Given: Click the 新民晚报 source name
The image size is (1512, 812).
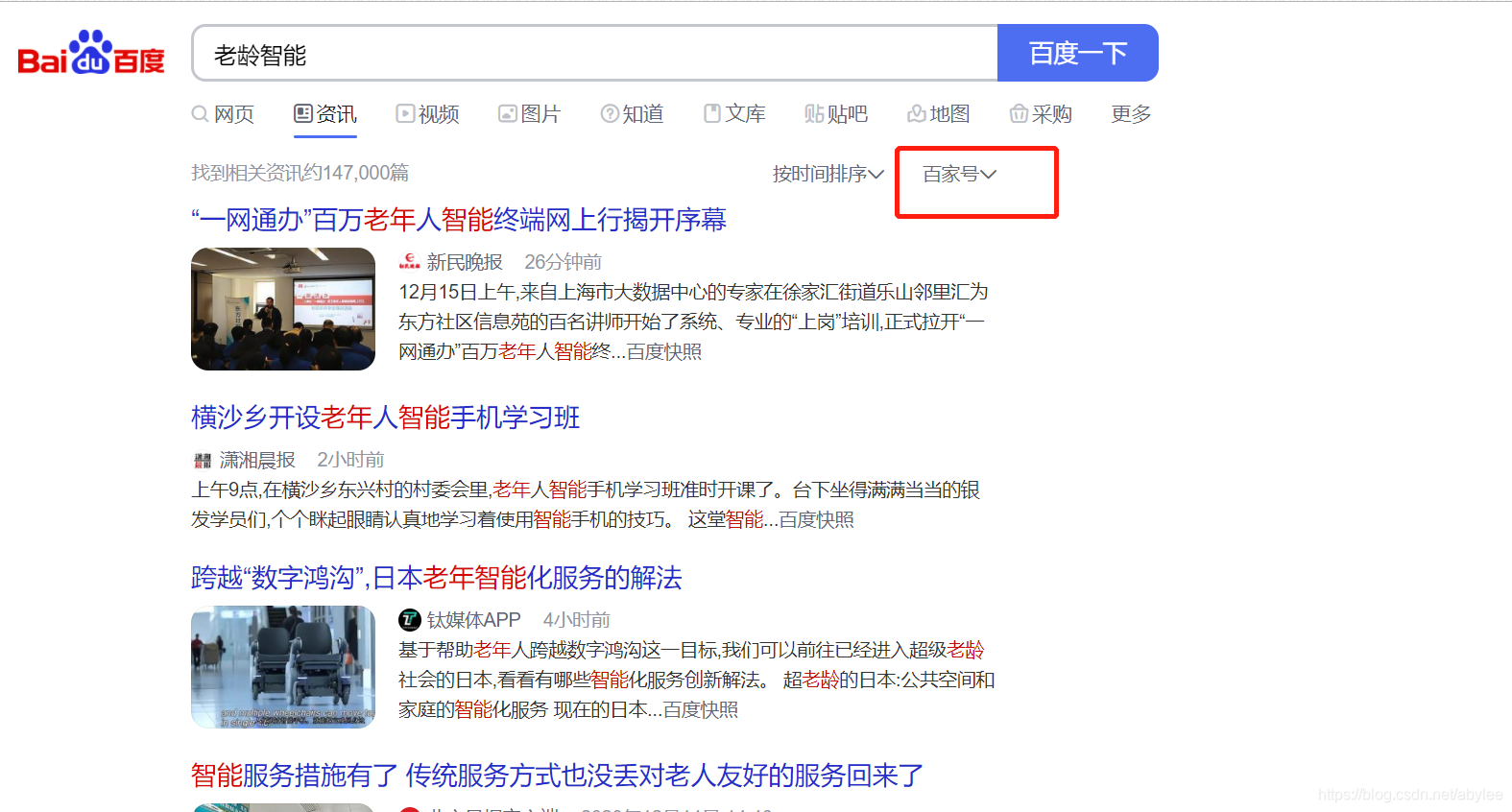Looking at the screenshot, I should (465, 262).
